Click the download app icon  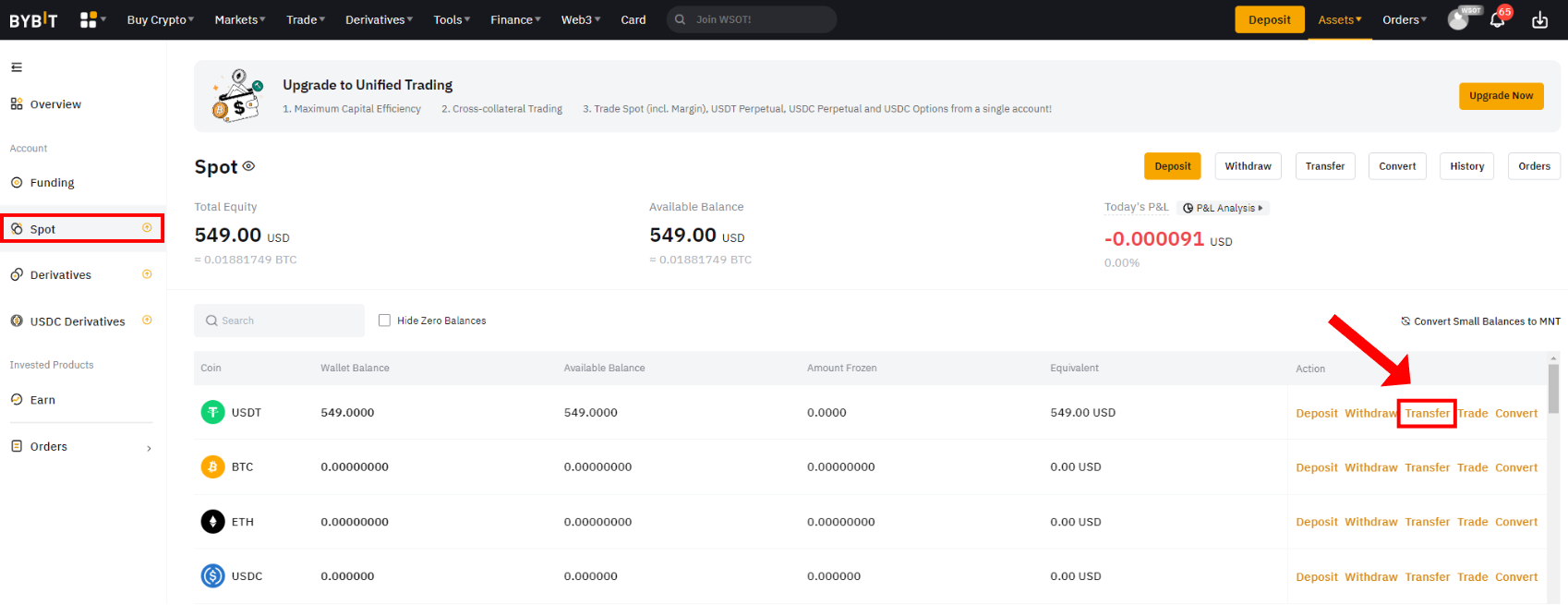[x=1539, y=19]
